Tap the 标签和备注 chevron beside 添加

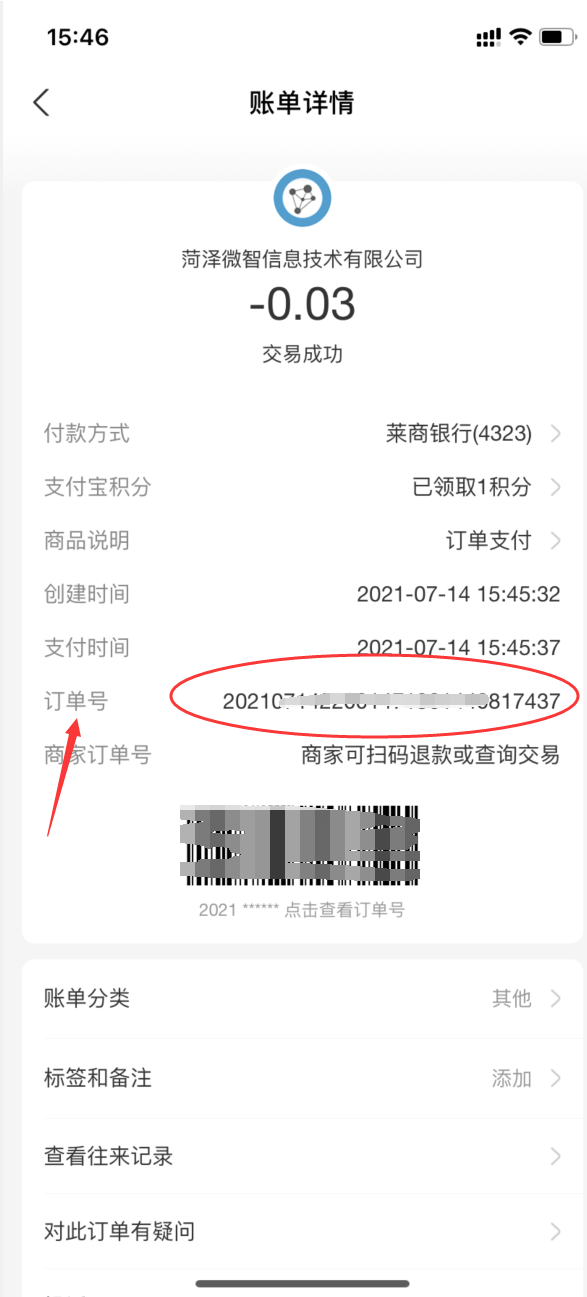555,1078
